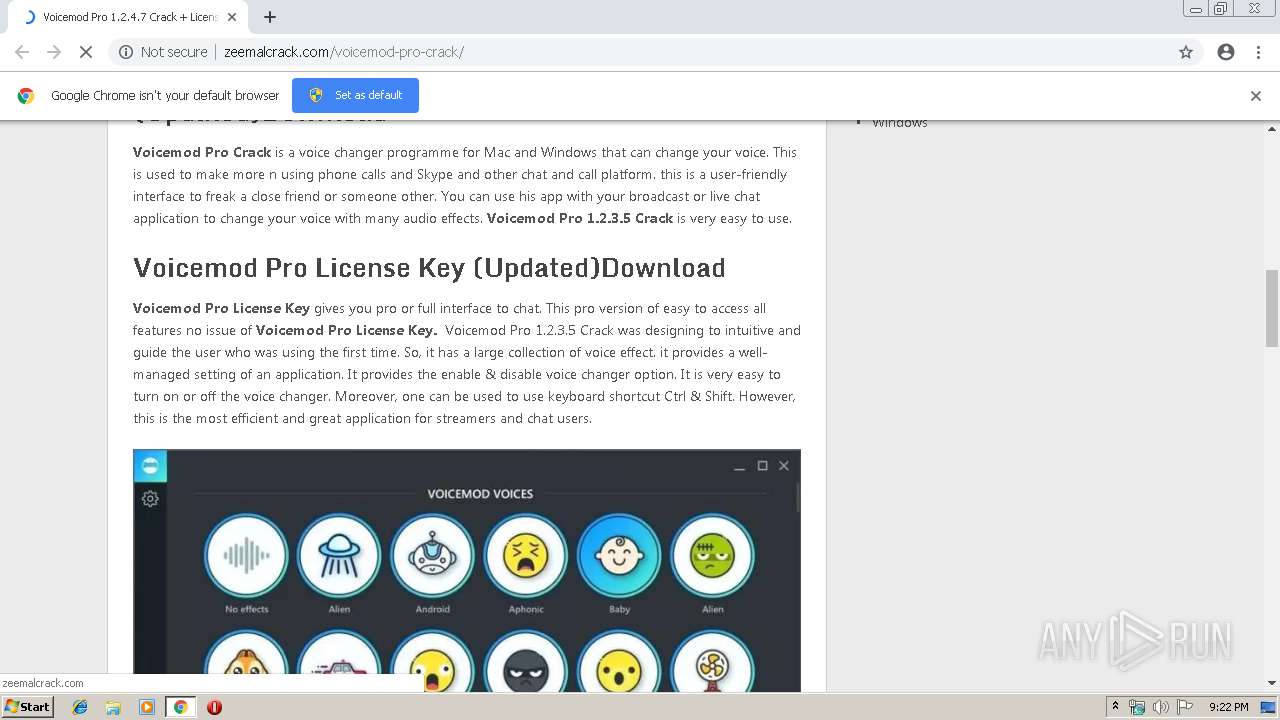Select the Aphonic voice icon
1280x720 pixels.
click(526, 556)
